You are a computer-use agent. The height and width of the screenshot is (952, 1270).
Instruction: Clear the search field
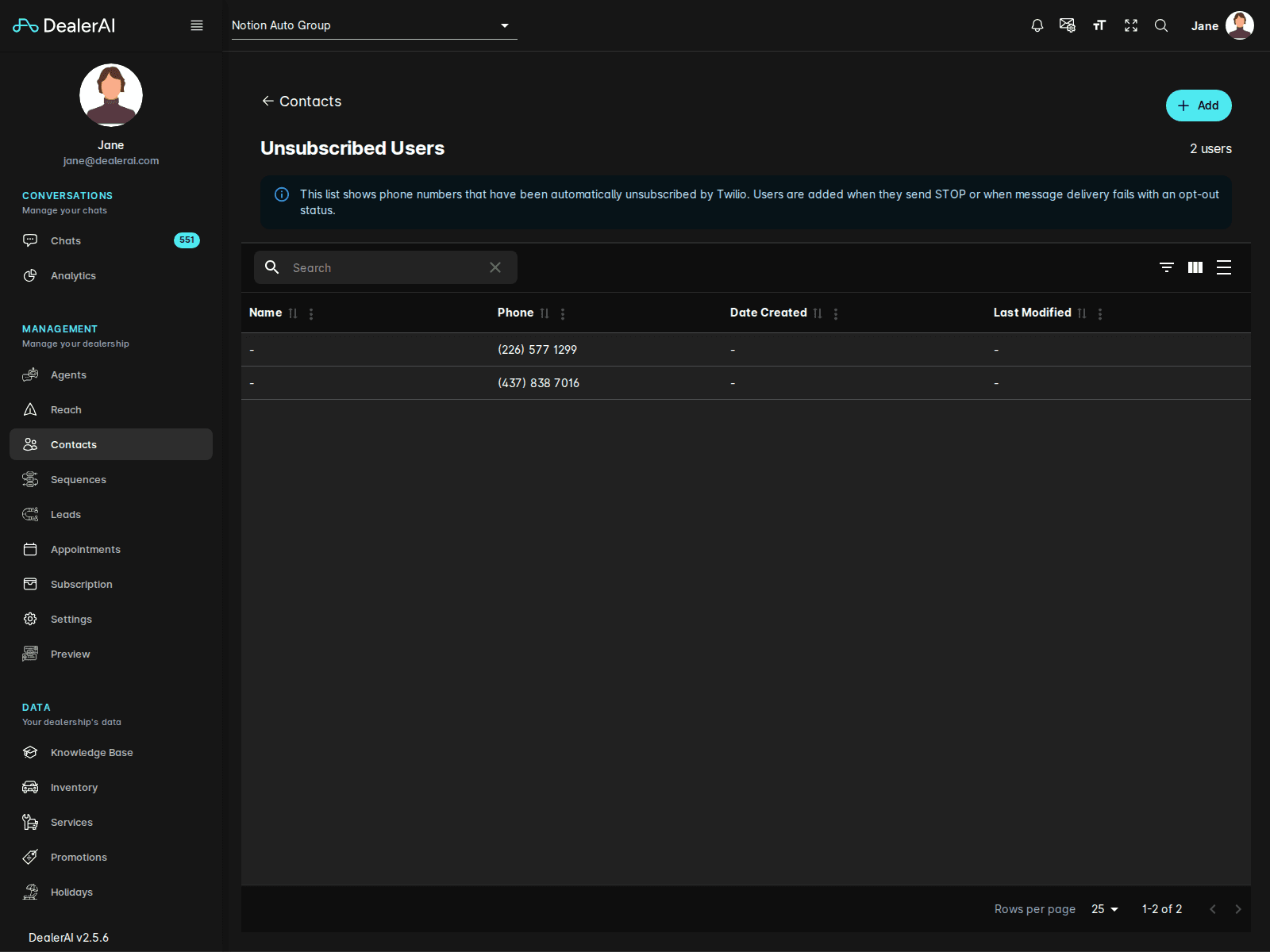495,267
